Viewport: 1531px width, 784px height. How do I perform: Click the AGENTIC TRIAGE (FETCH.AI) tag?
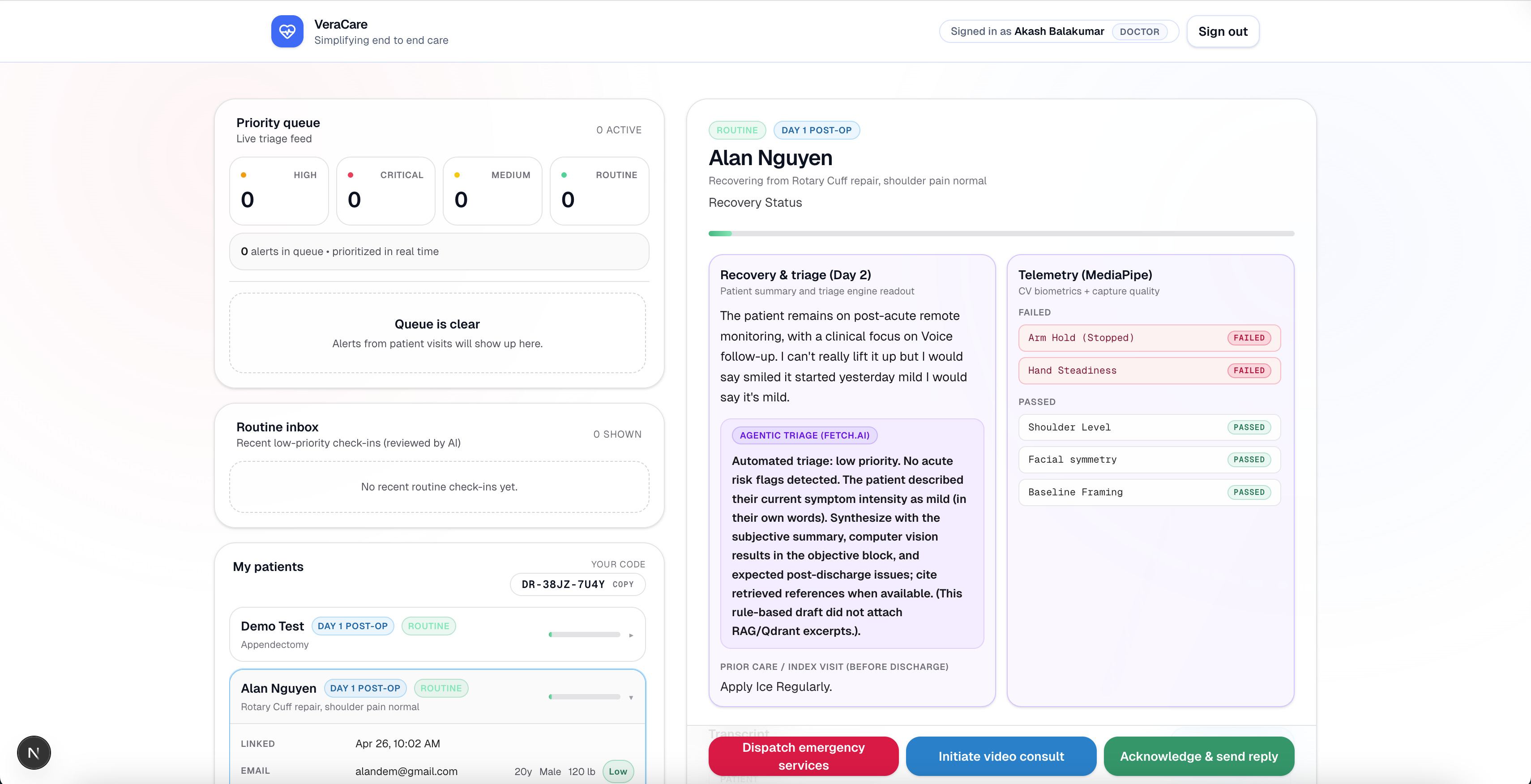[x=804, y=435]
